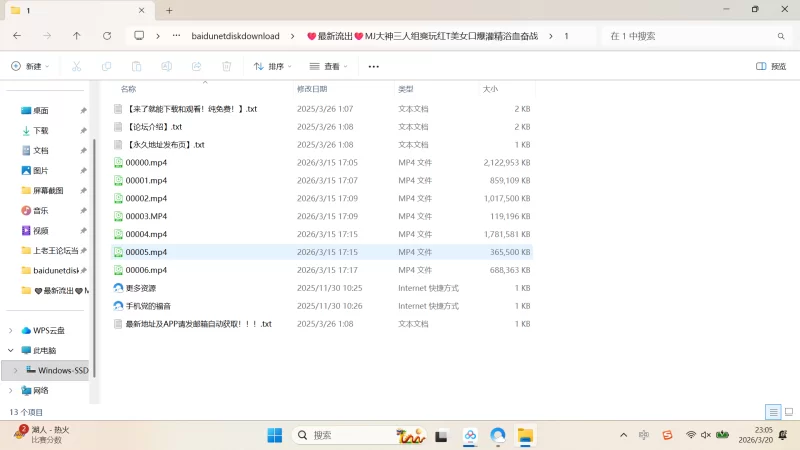Click the Rename icon in toolbar
The image size is (800, 450).
(166, 66)
